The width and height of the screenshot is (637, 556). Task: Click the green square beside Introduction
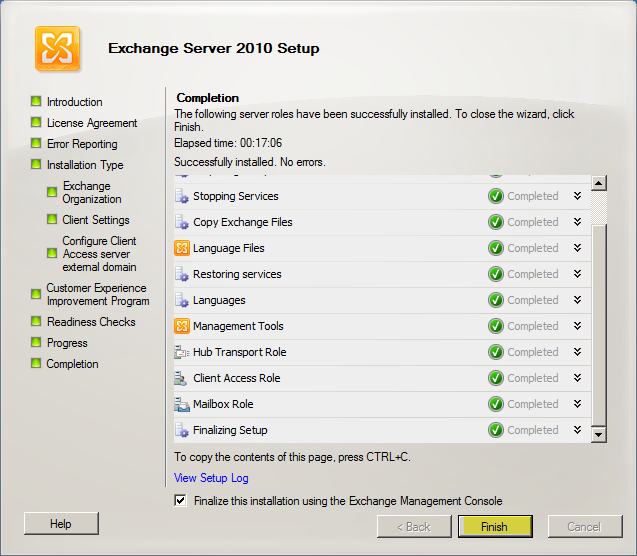(x=36, y=101)
